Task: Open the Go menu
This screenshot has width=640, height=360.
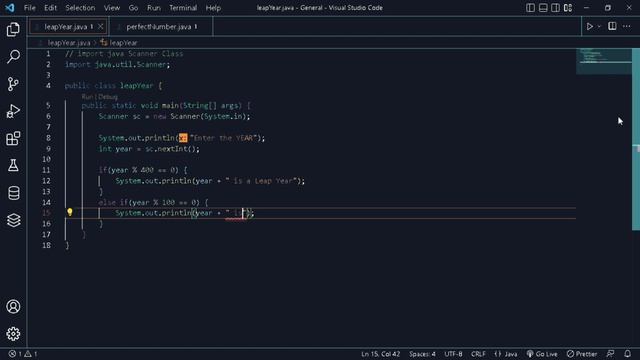Action: (x=133, y=8)
